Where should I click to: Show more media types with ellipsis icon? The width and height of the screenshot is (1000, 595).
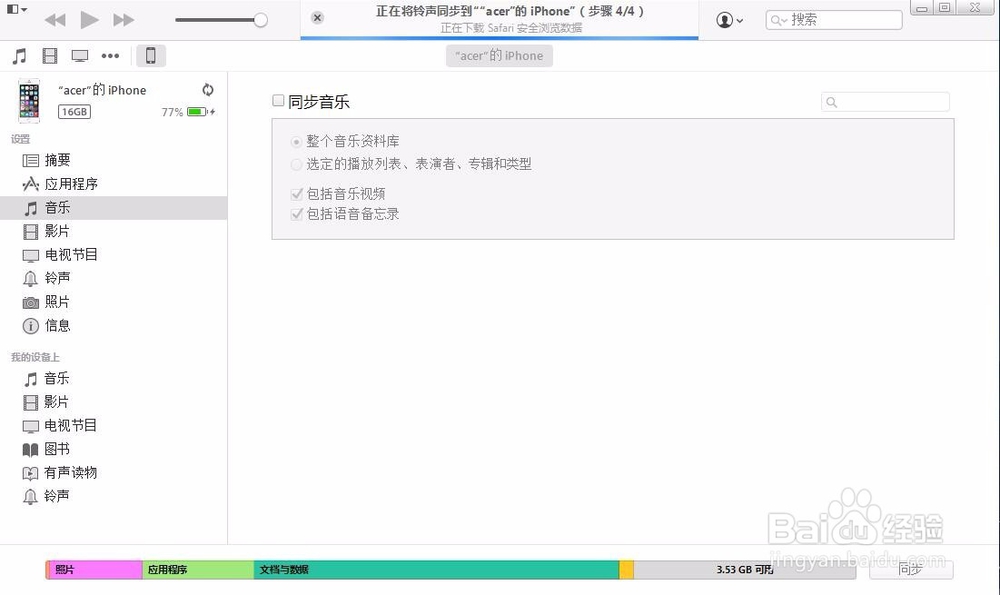(110, 56)
